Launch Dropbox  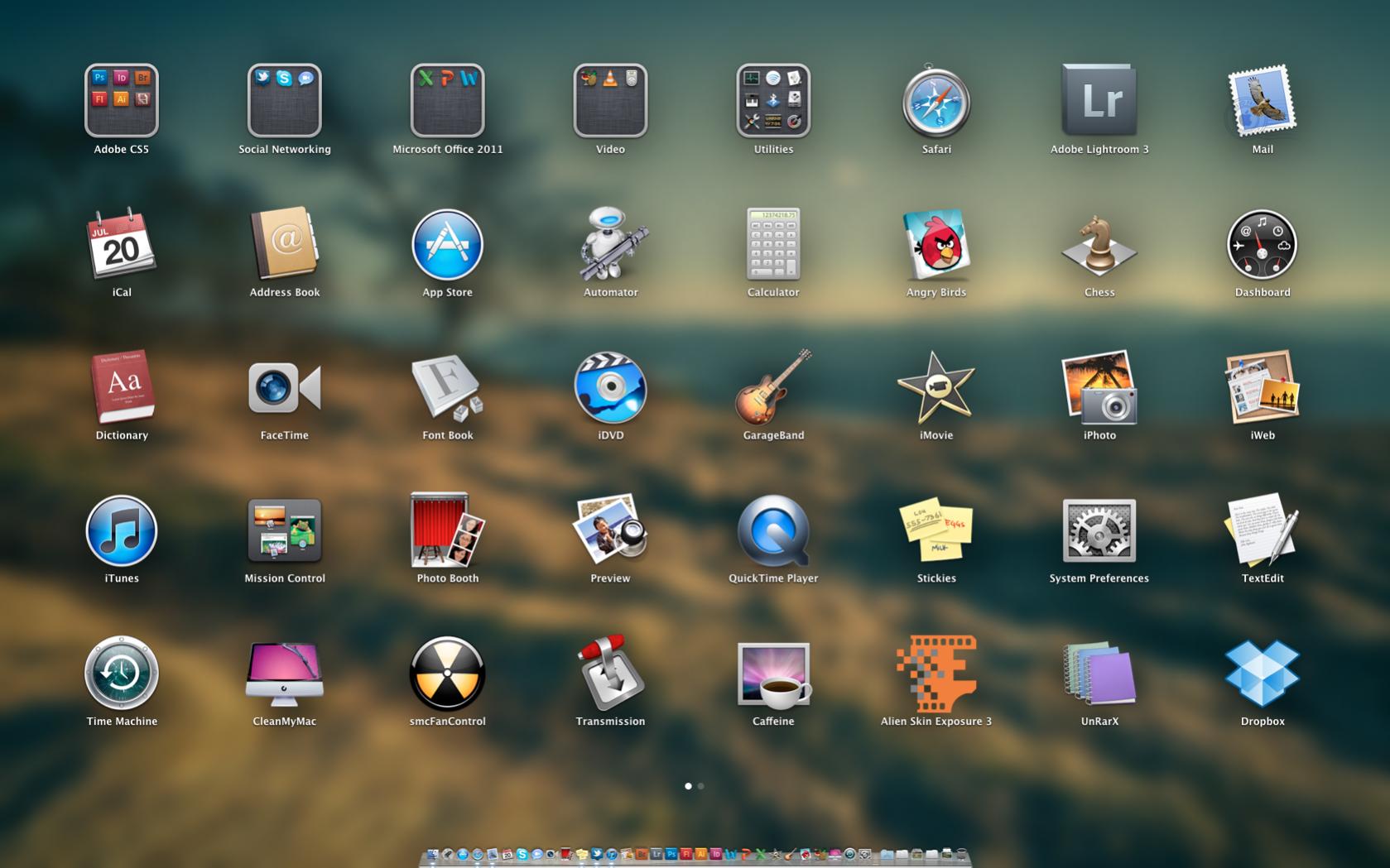click(x=1263, y=673)
